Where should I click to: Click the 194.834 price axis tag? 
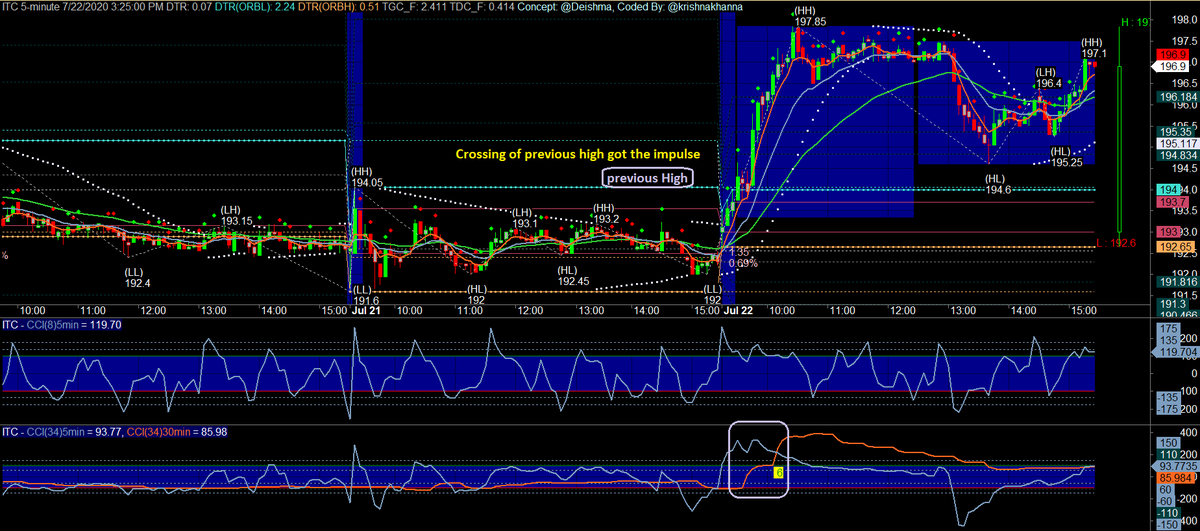click(1177, 156)
